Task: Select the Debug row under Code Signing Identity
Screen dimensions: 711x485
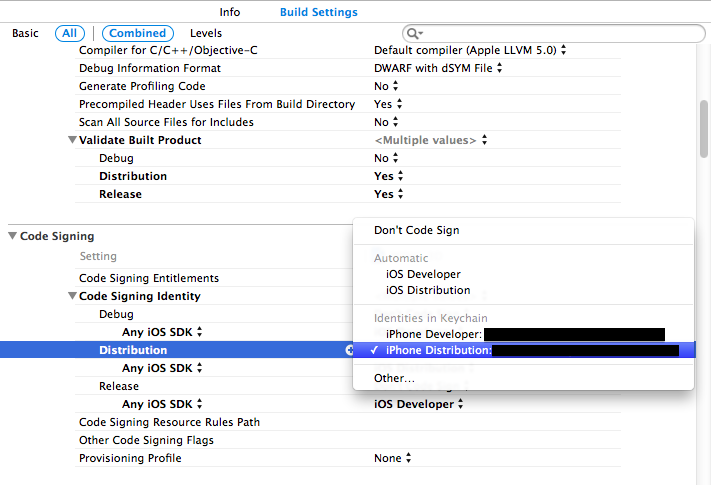Action: (x=116, y=314)
